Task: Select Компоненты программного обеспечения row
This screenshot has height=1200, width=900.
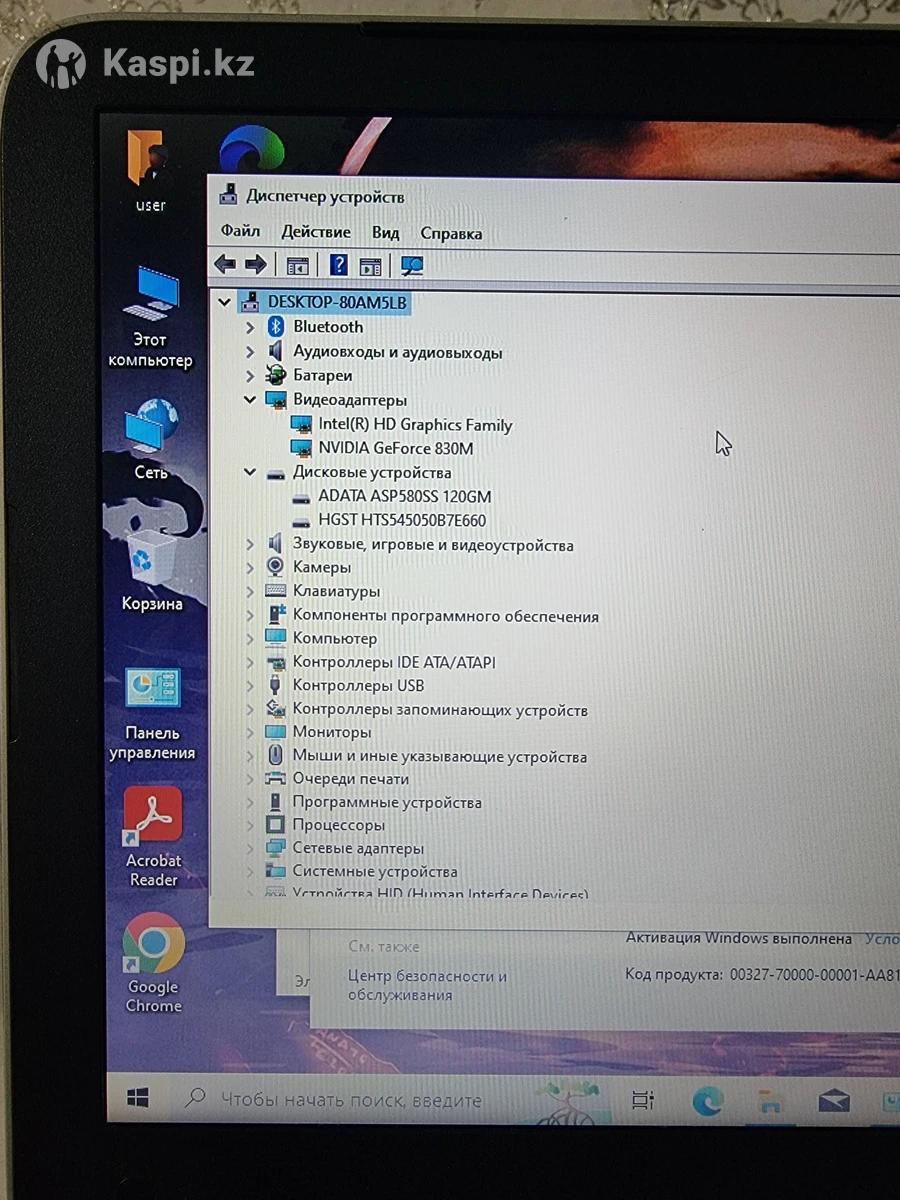Action: (x=445, y=616)
